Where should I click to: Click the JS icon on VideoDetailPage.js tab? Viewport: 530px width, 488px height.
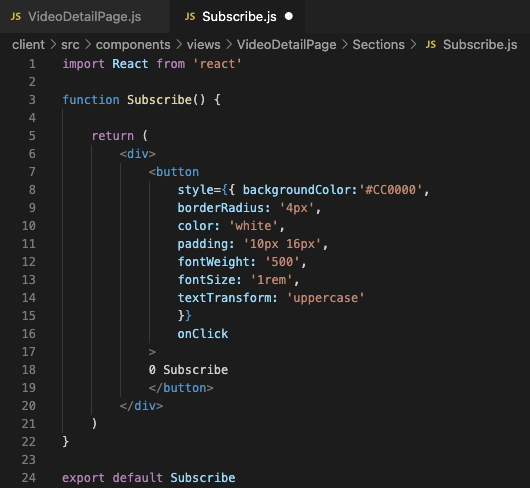pyautogui.click(x=16, y=17)
